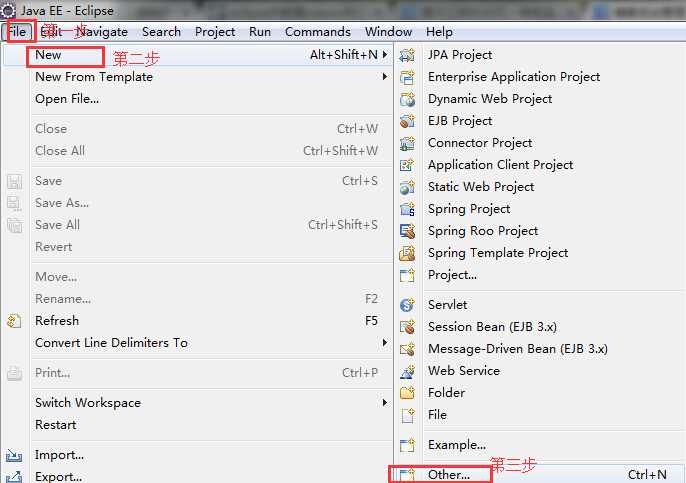This screenshot has width=686, height=483.
Task: Click the Example... wizard icon
Action: [407, 445]
